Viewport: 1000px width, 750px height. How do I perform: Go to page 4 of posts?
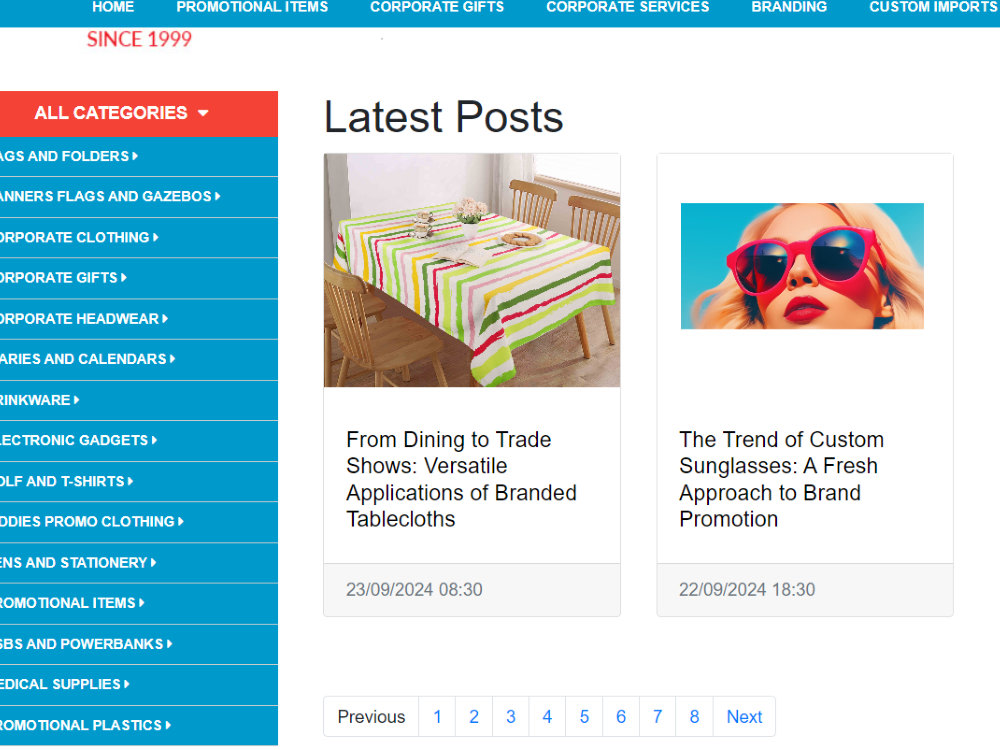[x=547, y=717]
